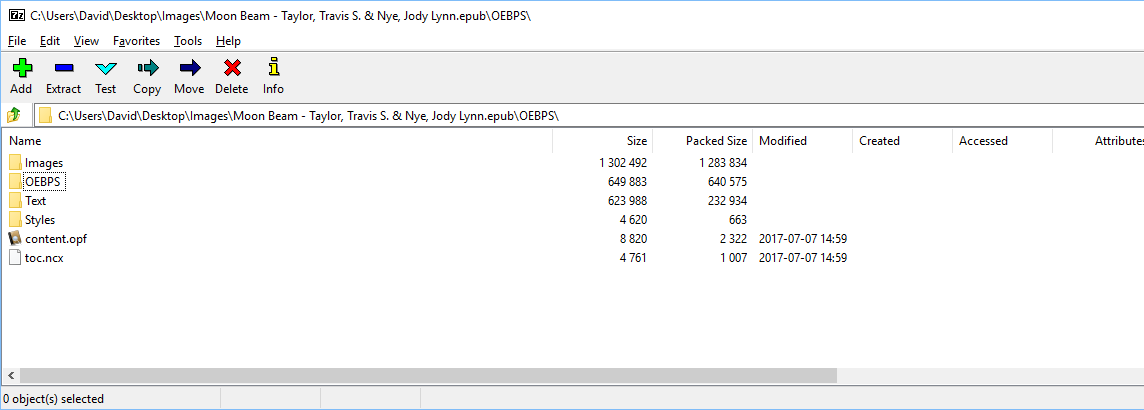Run the Test archive tool

(x=106, y=68)
